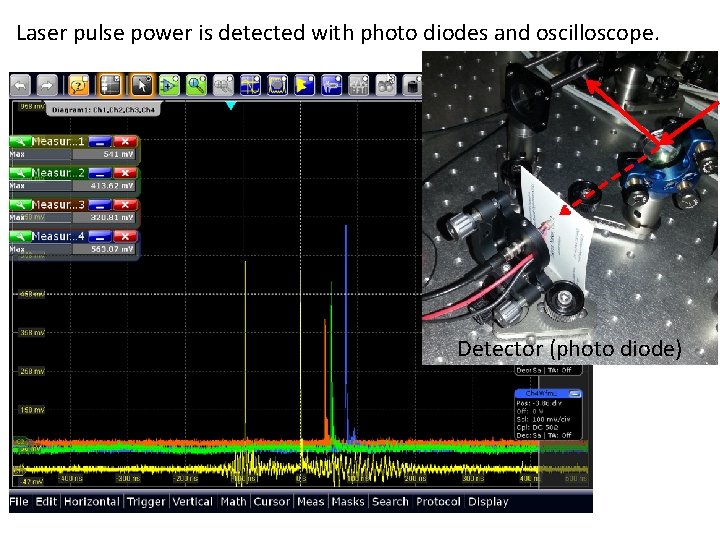
Task: Click the grayed FFT toolbar icon
Action: (359, 85)
